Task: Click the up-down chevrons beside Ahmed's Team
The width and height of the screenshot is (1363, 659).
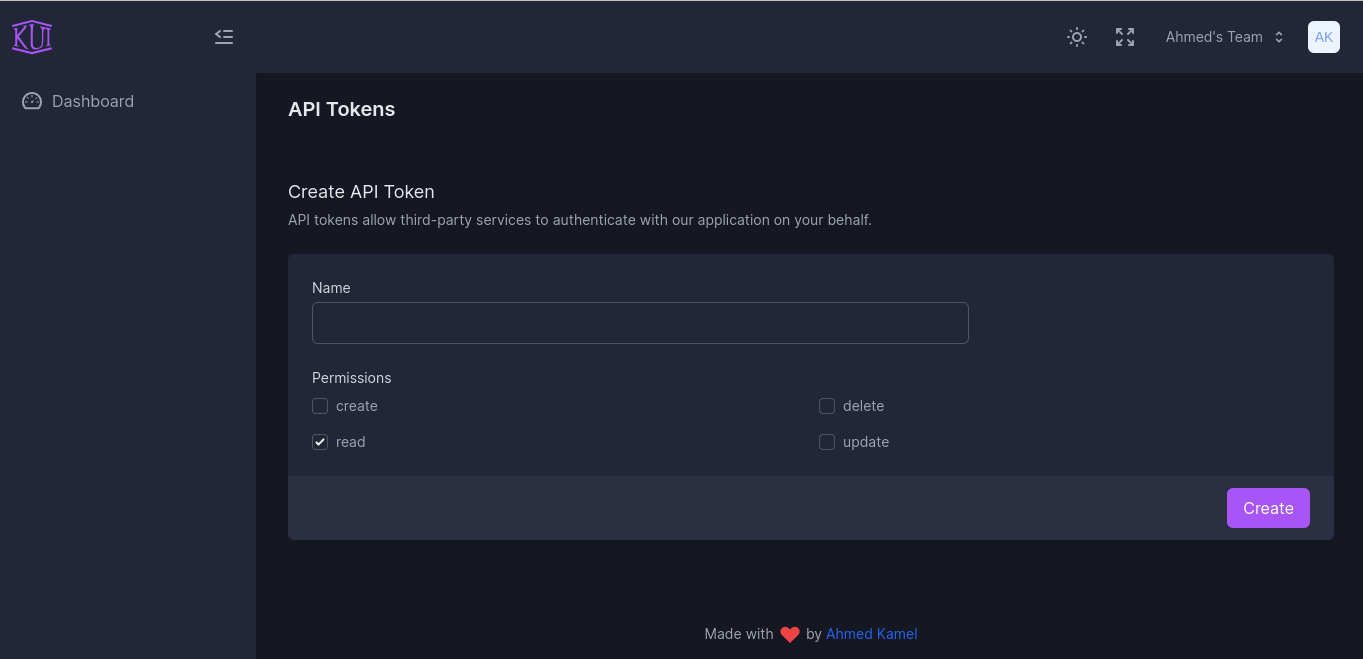Action: tap(1278, 37)
